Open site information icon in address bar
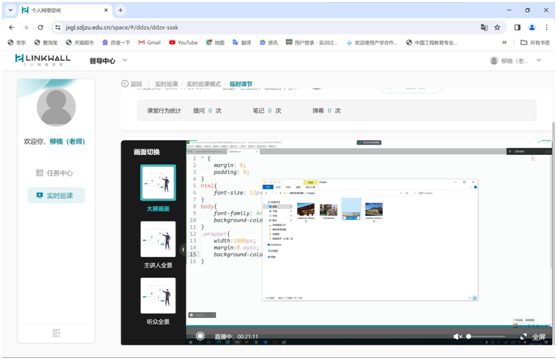Screen dimensions: 557x360 (x=58, y=27)
